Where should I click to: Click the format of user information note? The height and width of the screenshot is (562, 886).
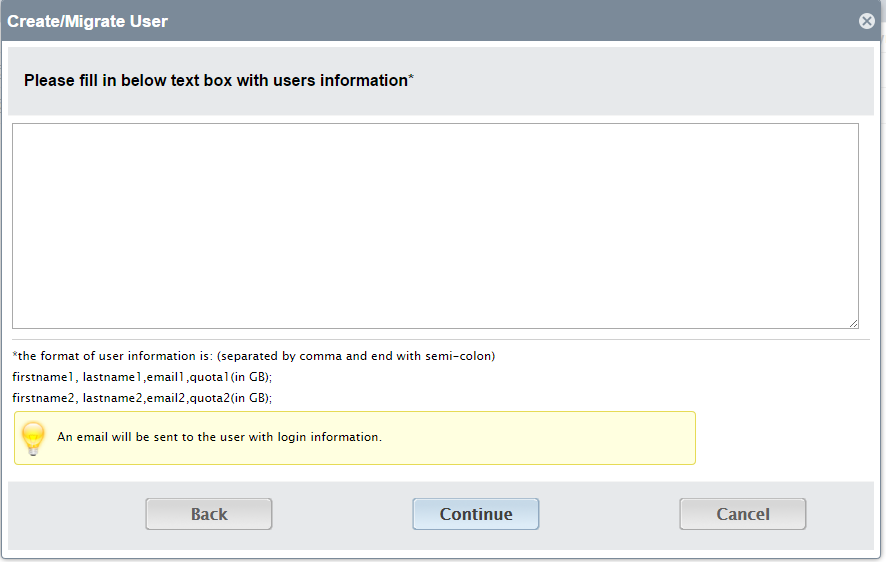(x=254, y=356)
